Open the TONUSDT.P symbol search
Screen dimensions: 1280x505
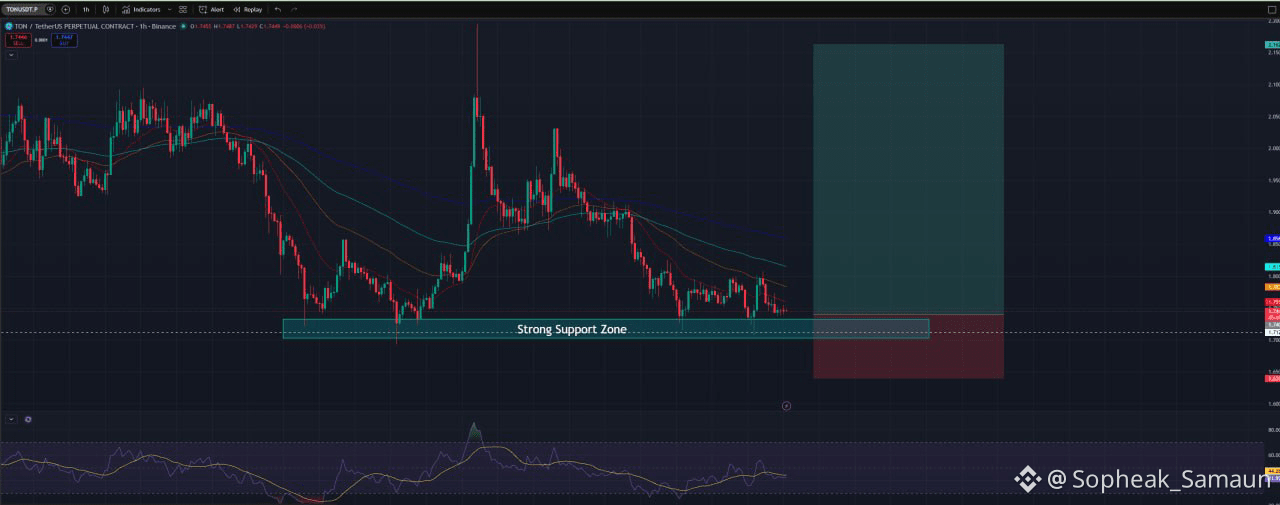pos(22,9)
